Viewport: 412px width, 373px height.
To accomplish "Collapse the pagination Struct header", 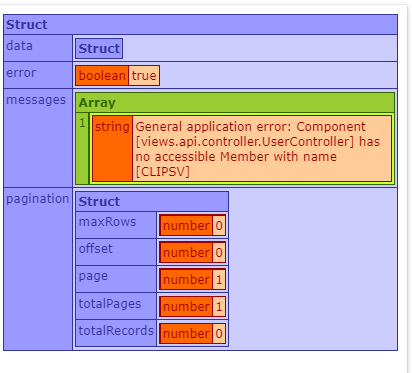I will coord(152,202).
